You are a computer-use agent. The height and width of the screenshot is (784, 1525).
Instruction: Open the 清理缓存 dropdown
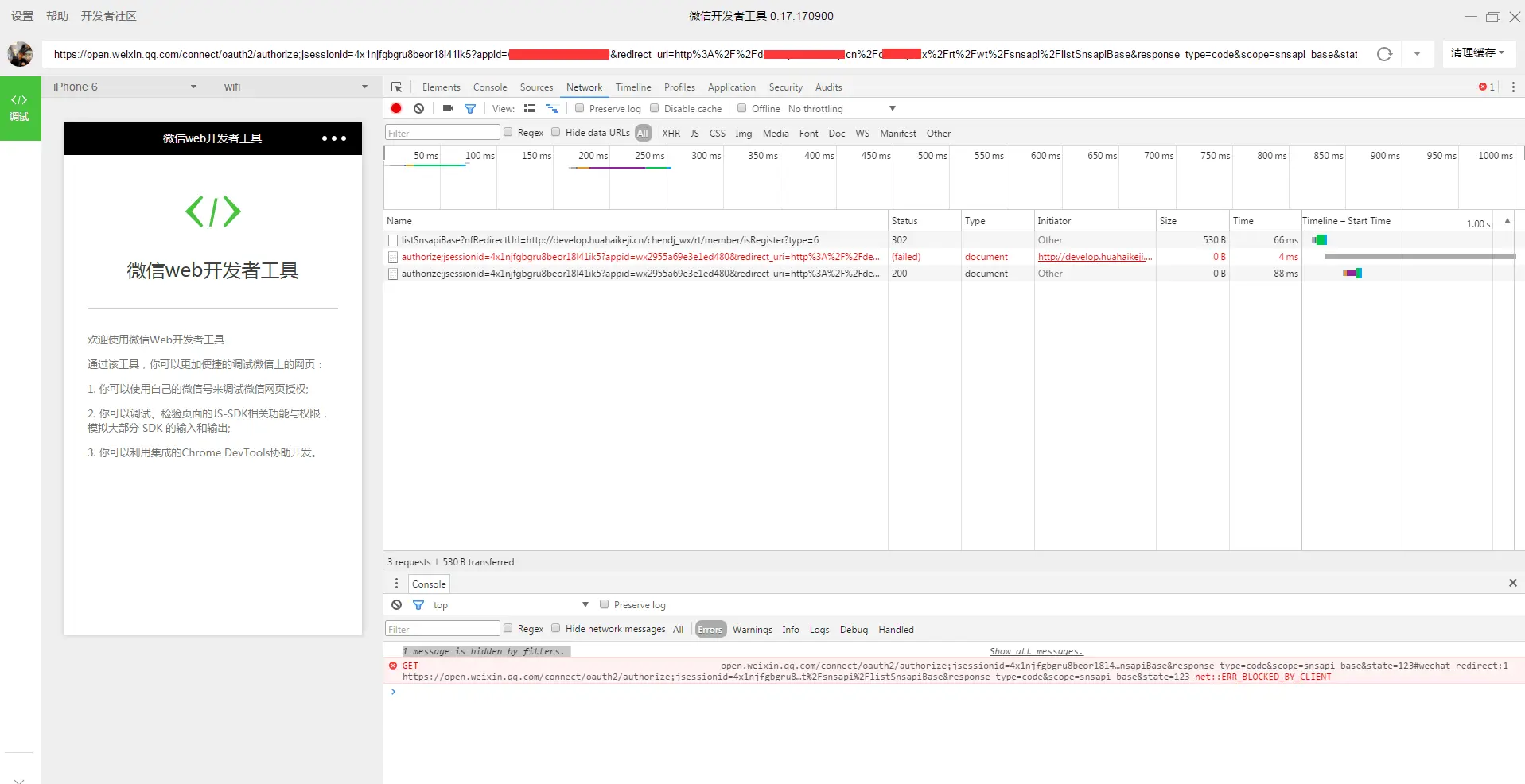point(1478,53)
